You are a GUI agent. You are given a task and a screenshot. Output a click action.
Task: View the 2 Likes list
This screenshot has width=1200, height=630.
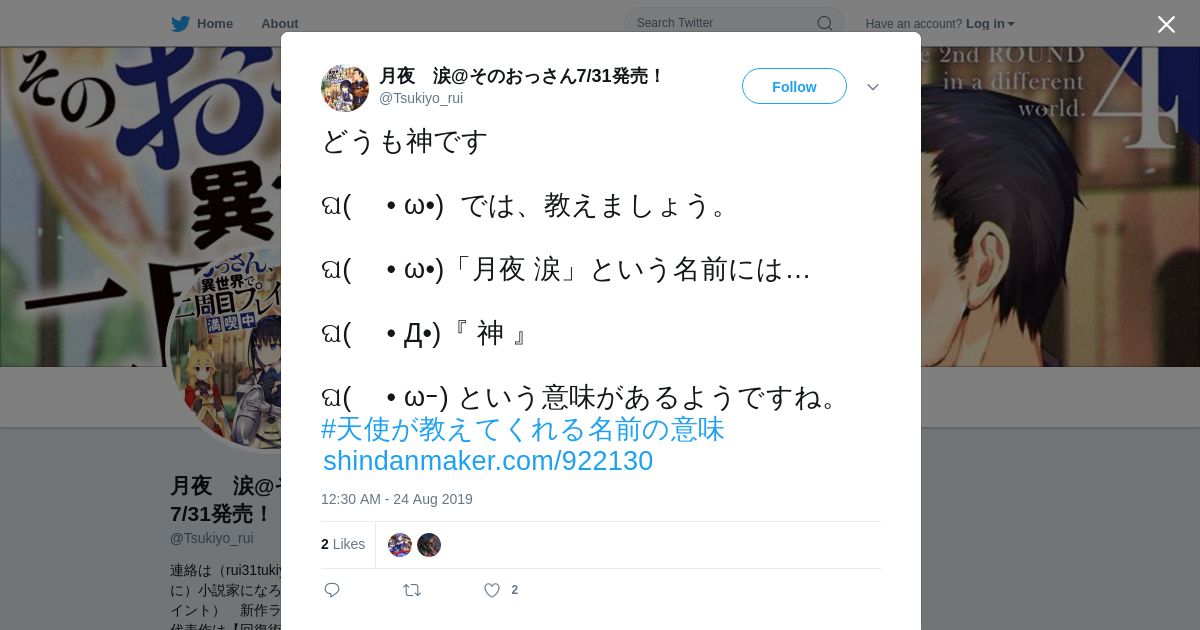tap(343, 544)
